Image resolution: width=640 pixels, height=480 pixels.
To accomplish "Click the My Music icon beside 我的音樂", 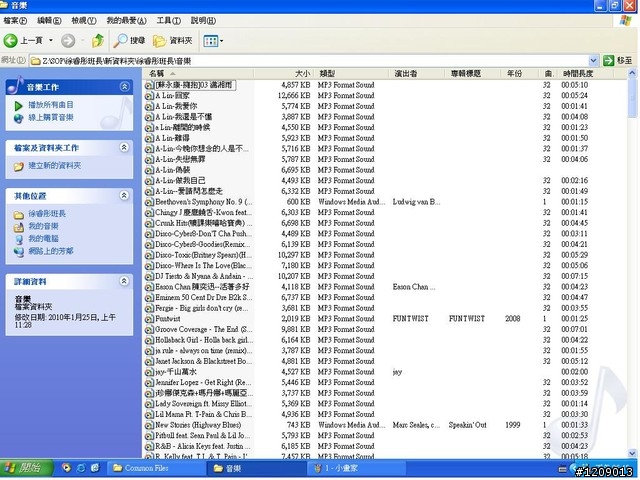I will [18, 227].
